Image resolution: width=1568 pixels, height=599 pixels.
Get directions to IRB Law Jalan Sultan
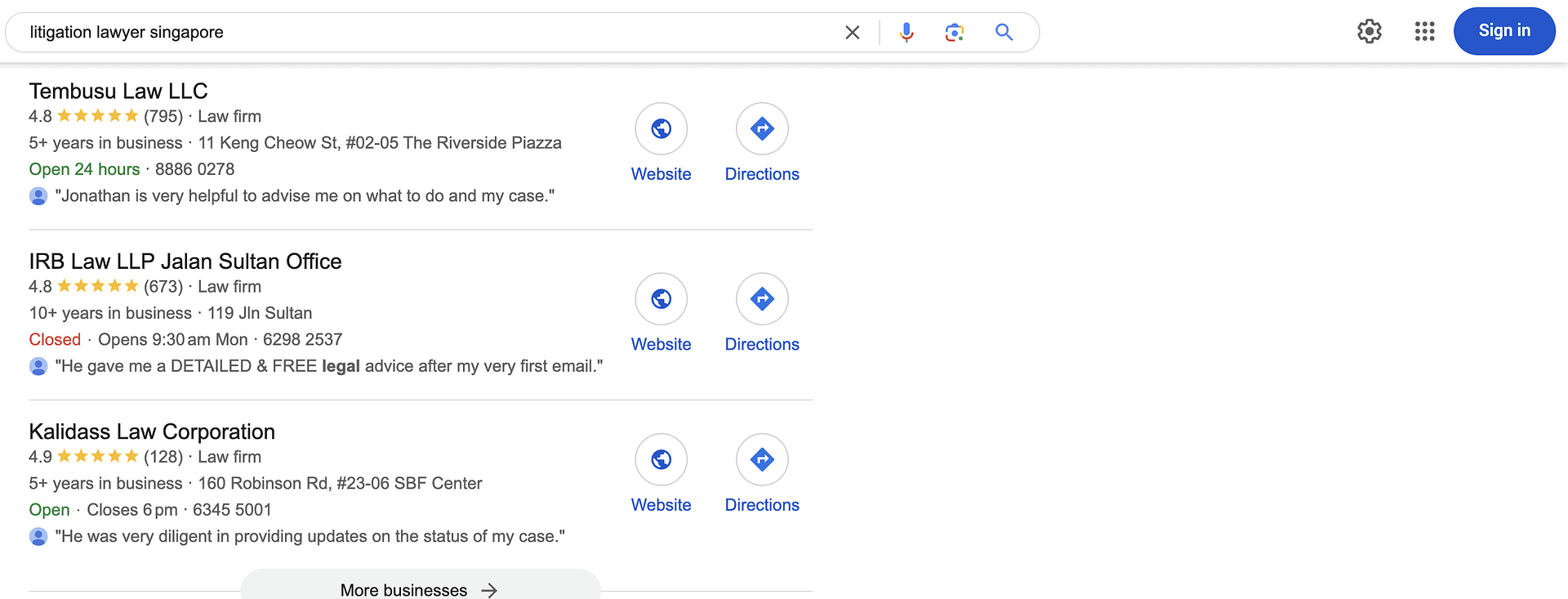point(762,299)
